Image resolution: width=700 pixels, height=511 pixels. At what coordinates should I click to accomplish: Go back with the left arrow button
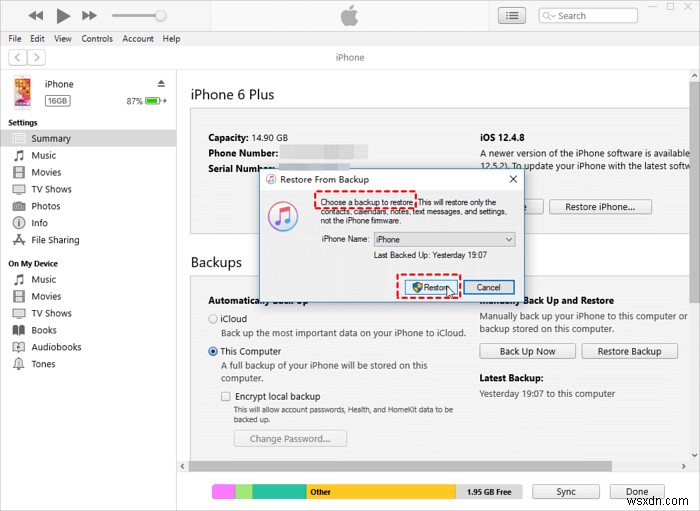click(17, 58)
